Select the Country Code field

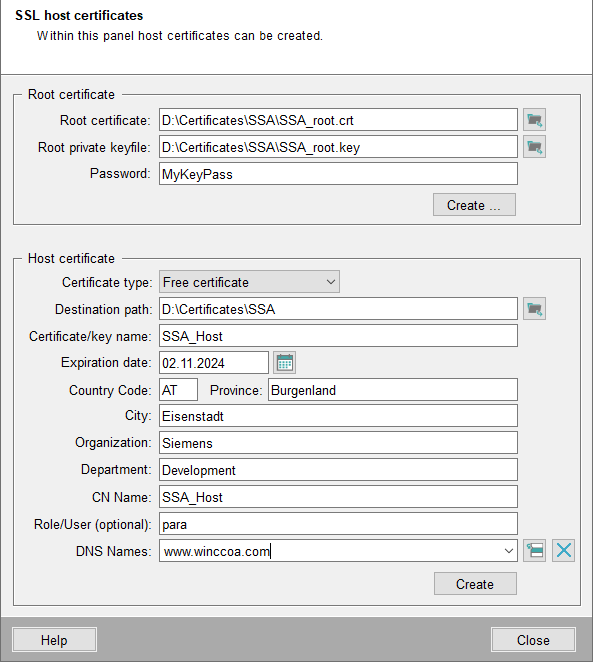(x=179, y=389)
